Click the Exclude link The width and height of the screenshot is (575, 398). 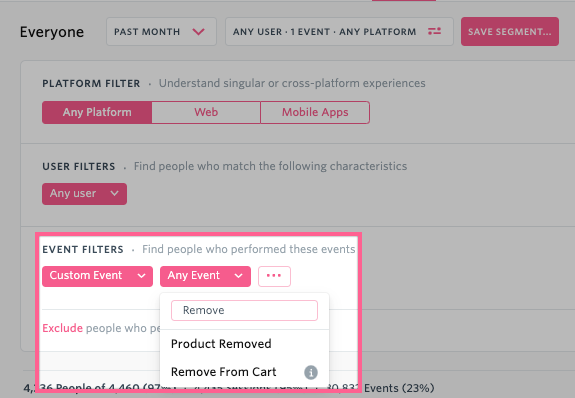pyautogui.click(x=62, y=328)
